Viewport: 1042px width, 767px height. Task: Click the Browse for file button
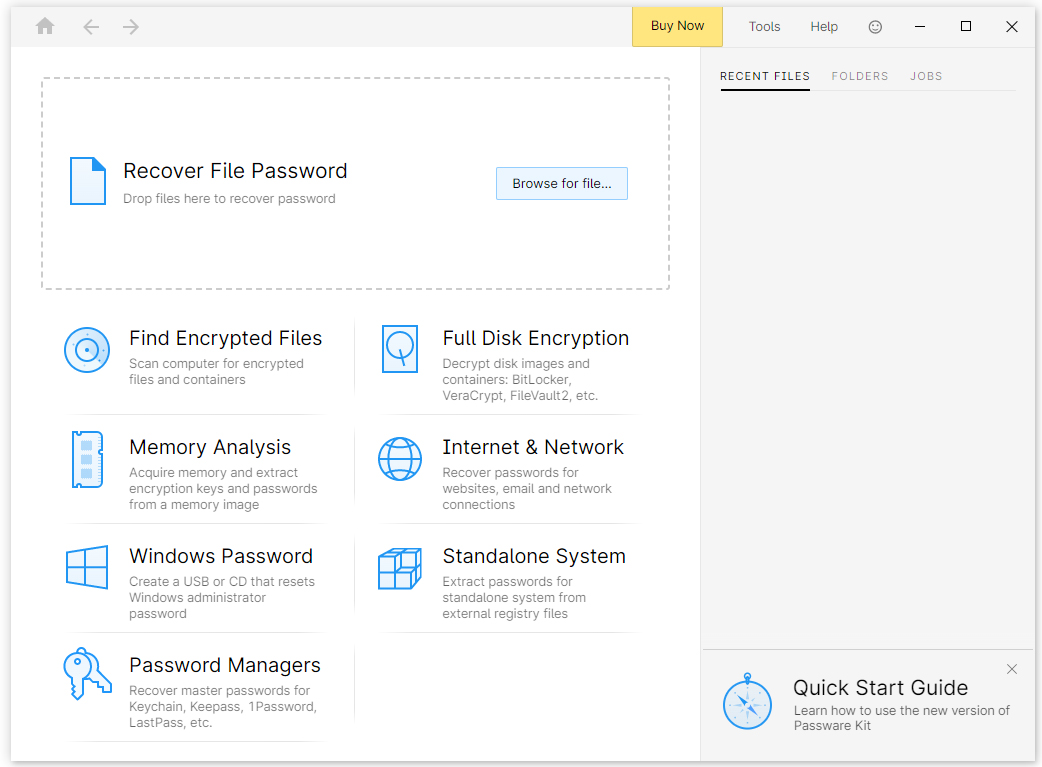coord(562,184)
